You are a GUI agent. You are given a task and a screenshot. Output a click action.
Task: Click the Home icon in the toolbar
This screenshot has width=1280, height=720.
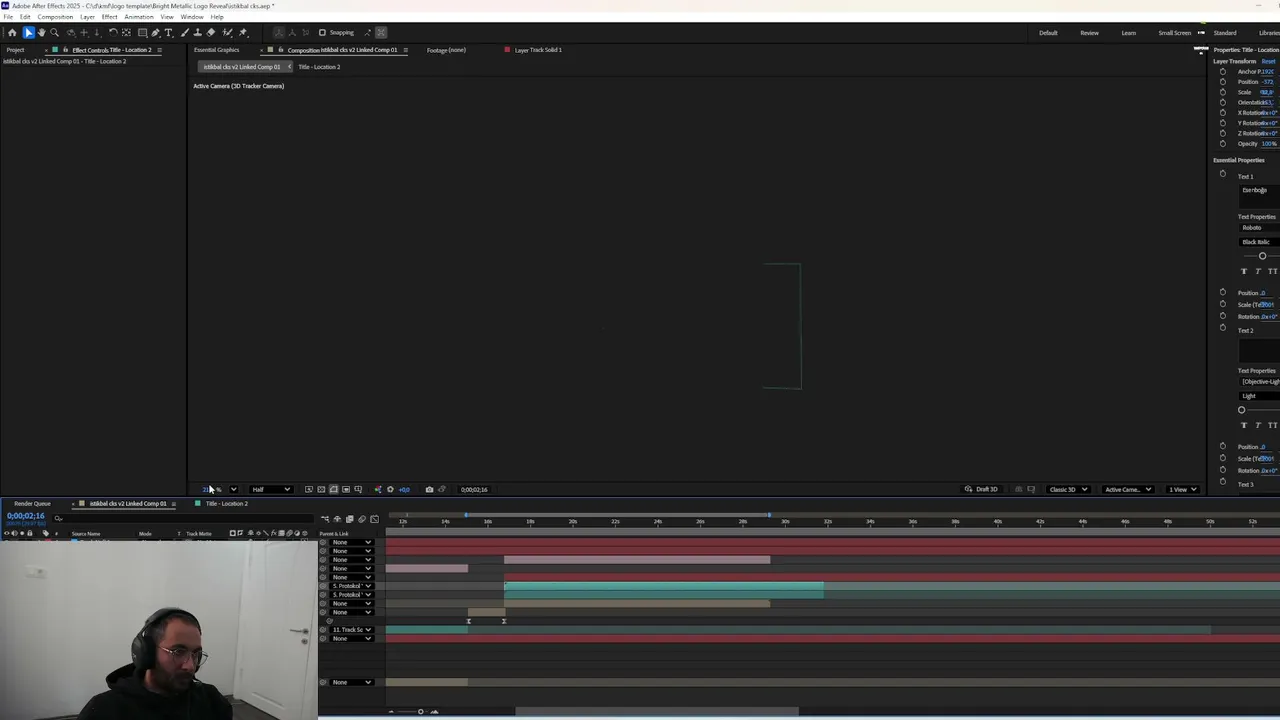(12, 32)
